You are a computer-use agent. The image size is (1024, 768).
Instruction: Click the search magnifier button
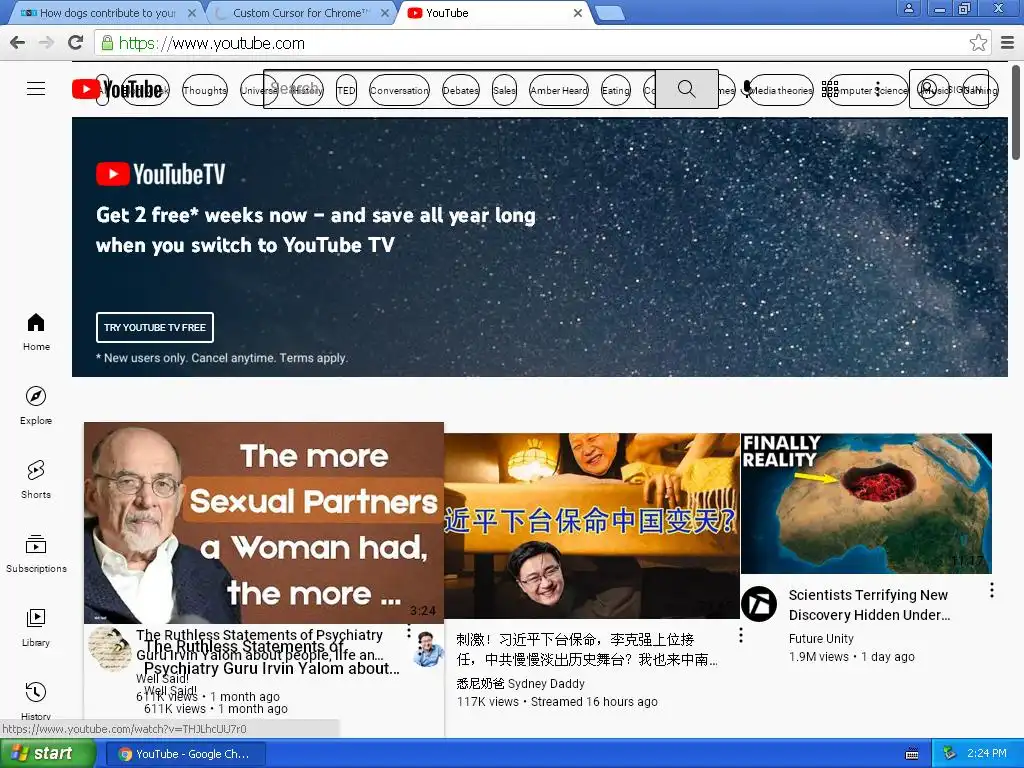[x=686, y=89]
